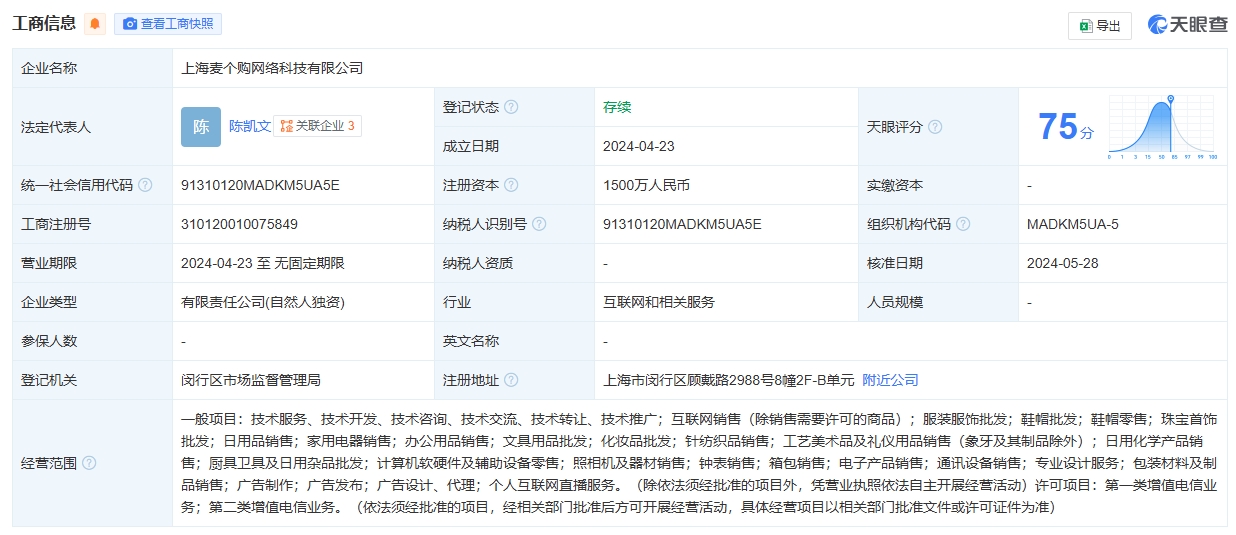
Task: Click help icon beside 注册资本
Action: (x=511, y=185)
